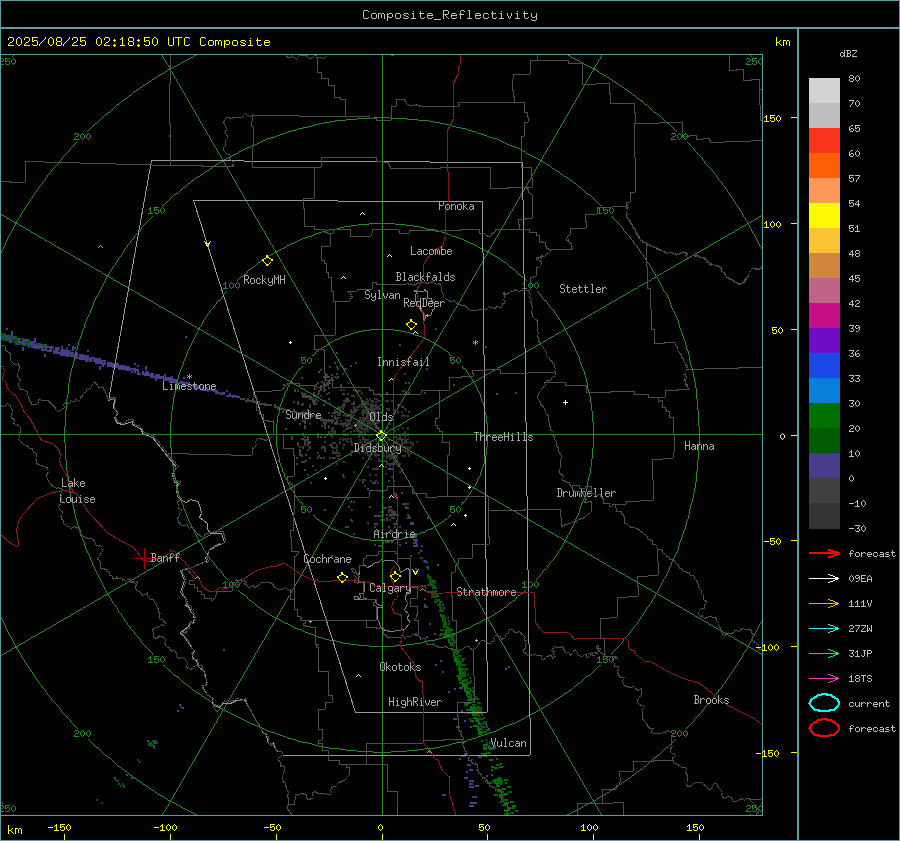Image resolution: width=900 pixels, height=841 pixels.
Task: Select the yellow diamond marker beside RockyMH
Action: pos(267,261)
